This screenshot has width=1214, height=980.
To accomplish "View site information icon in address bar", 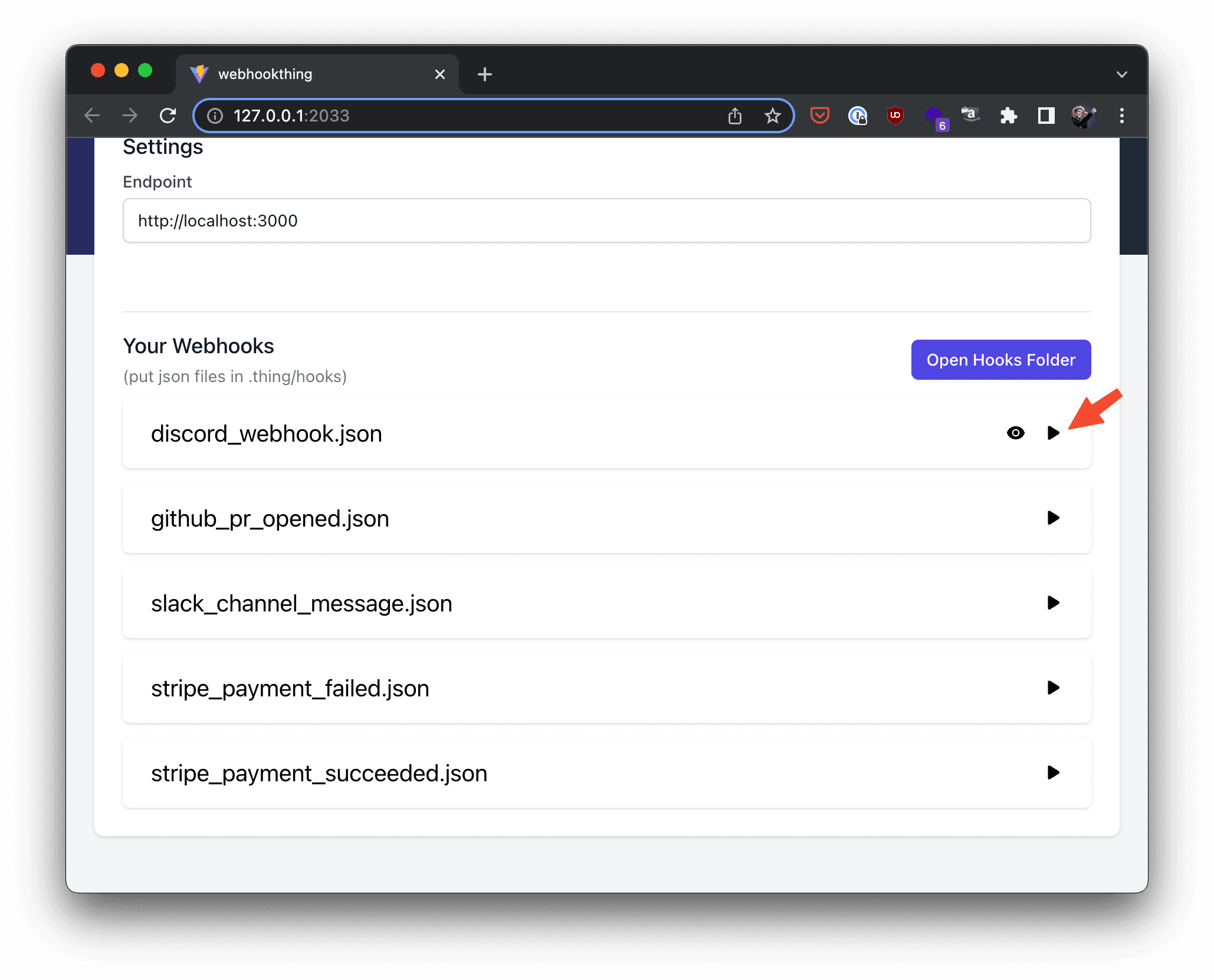I will (215, 116).
